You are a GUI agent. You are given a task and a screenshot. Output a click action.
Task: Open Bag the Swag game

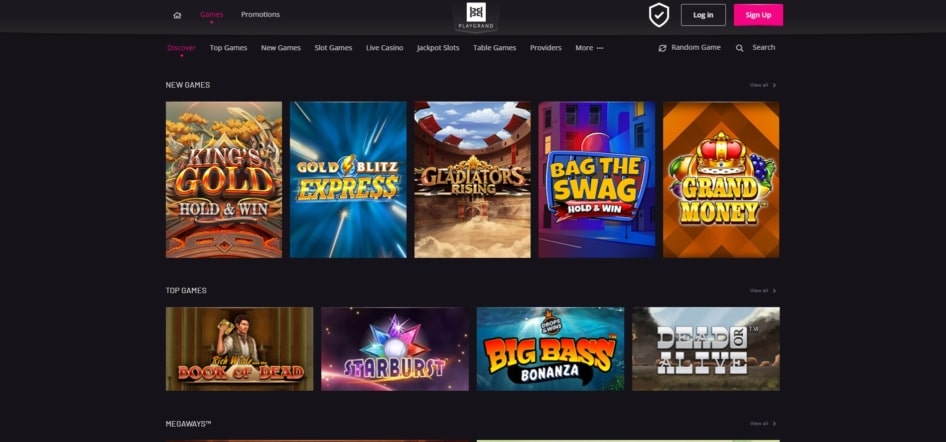click(x=597, y=180)
